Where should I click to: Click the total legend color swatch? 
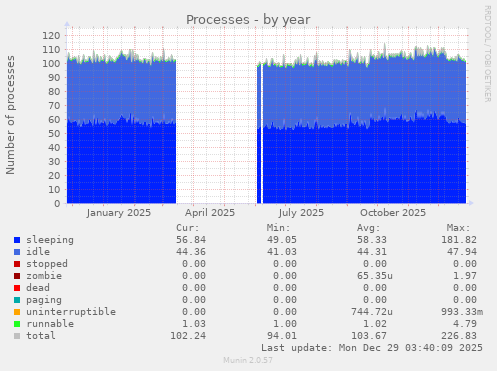coord(17,336)
